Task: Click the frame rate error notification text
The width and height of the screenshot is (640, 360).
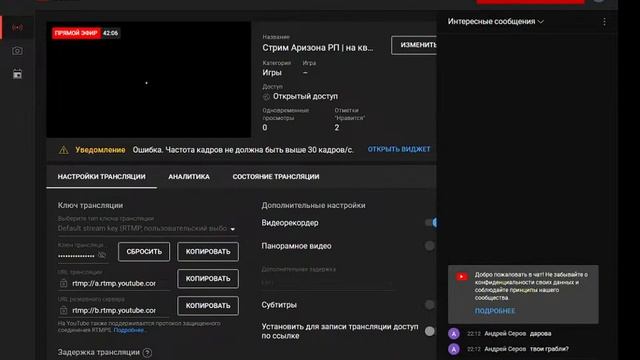Action: pyautogui.click(x=243, y=150)
